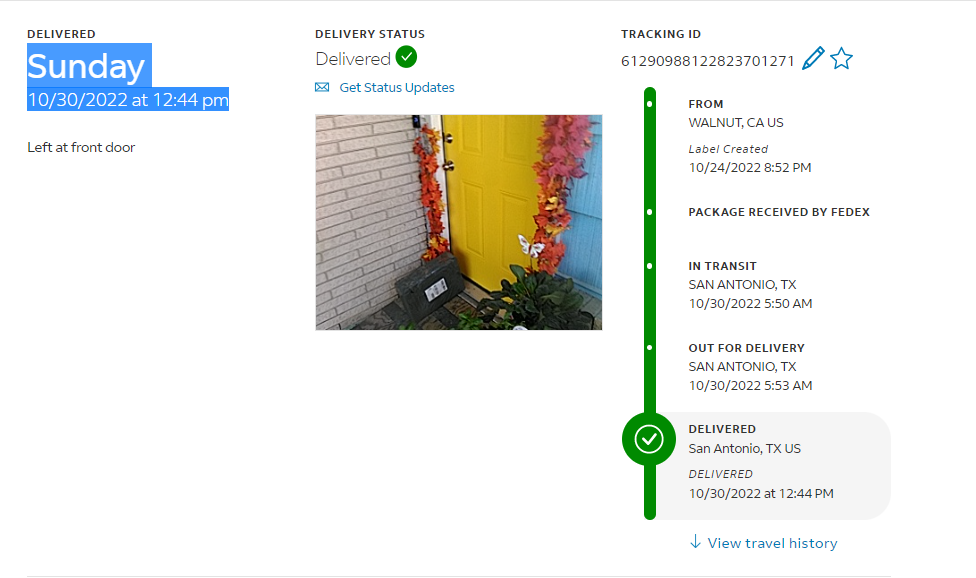Click the Delivered San Antonio status panel
This screenshot has height=578, width=976.
tap(771, 465)
